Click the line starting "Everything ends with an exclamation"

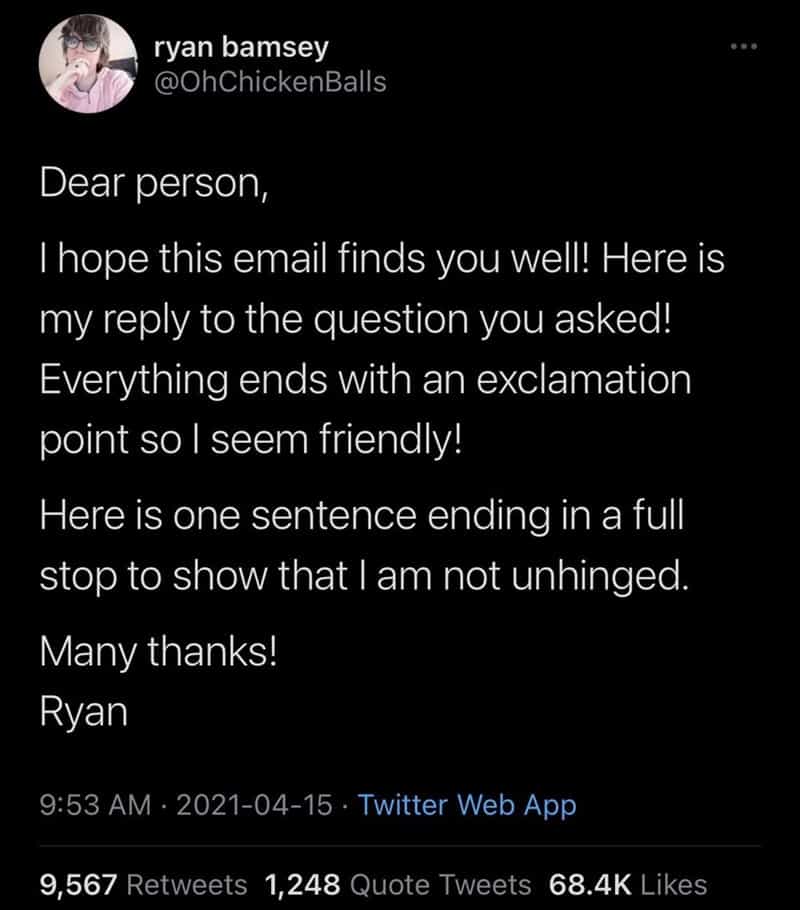pos(365,379)
